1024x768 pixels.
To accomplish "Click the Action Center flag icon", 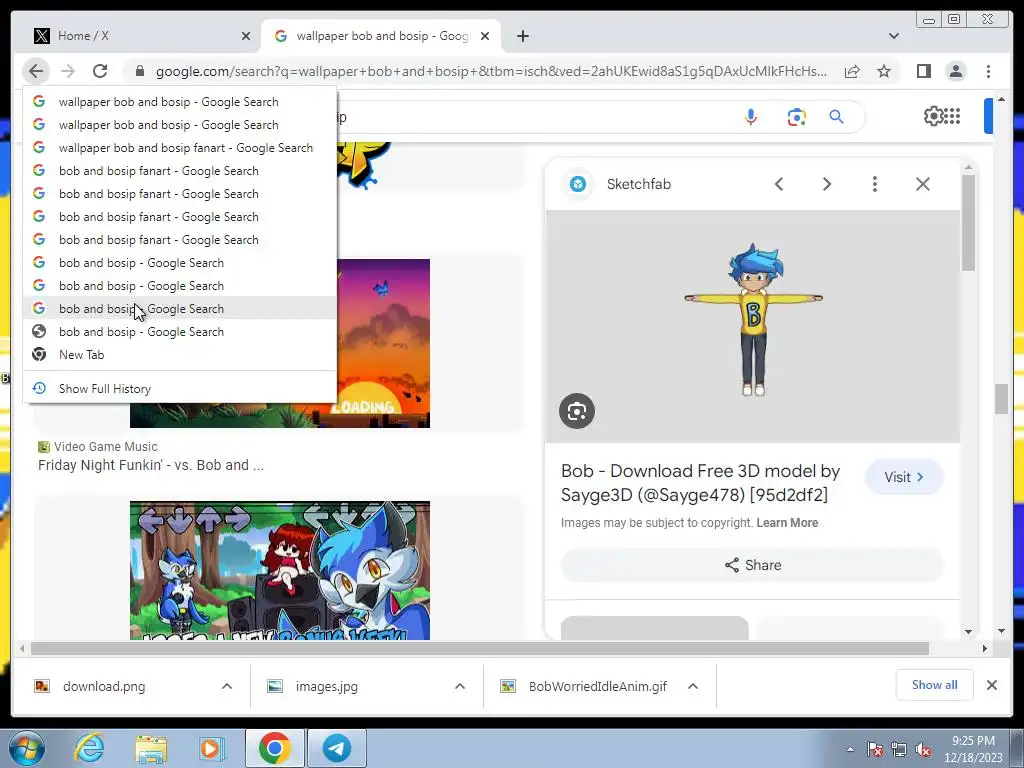I will tap(875, 750).
